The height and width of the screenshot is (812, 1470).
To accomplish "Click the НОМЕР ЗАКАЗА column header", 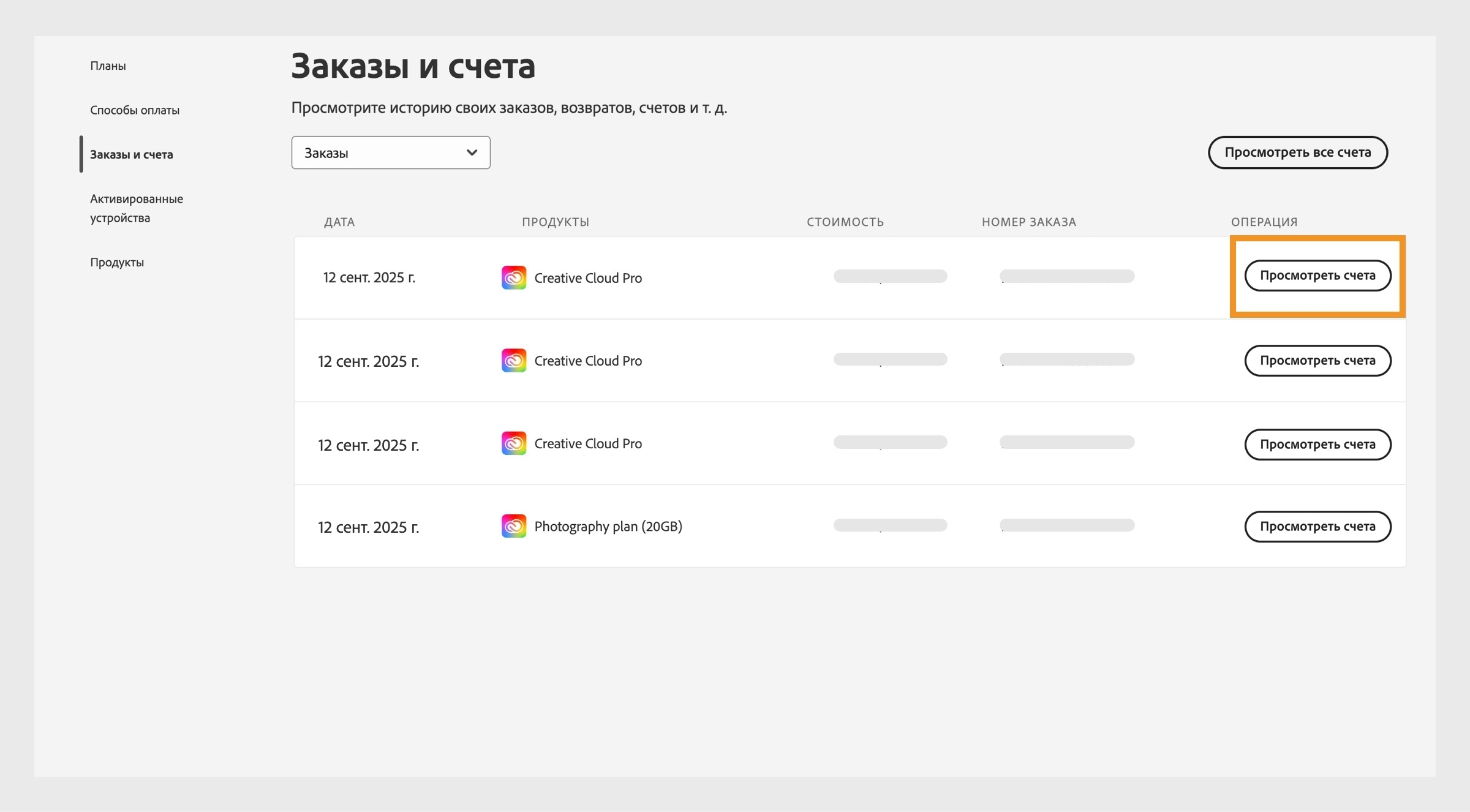I will coord(1029,222).
